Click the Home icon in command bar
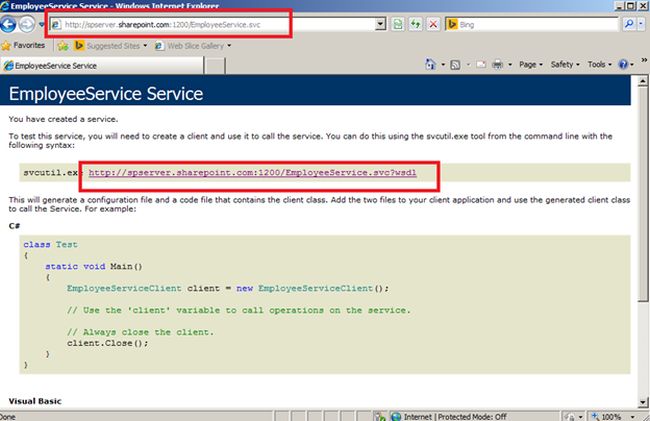This screenshot has height=421, width=650. (x=431, y=64)
